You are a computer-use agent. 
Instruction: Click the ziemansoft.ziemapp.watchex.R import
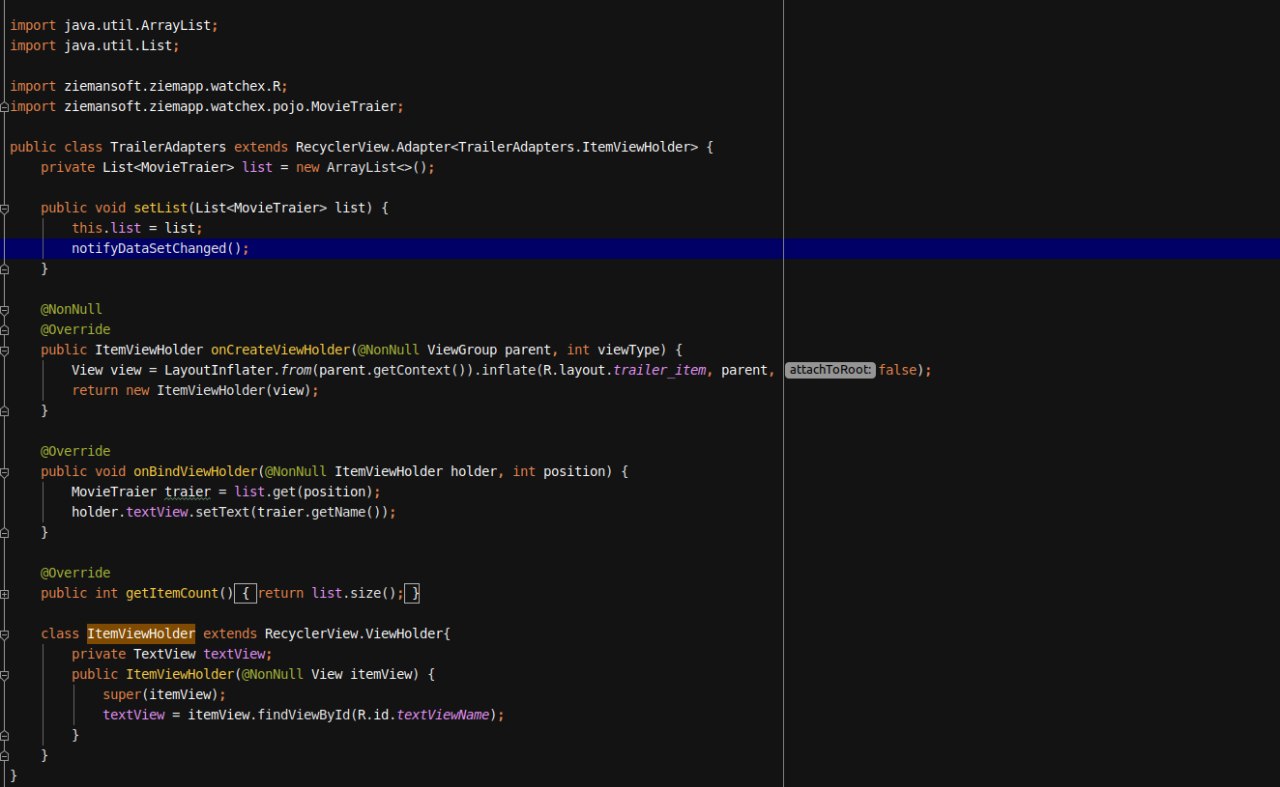(149, 86)
